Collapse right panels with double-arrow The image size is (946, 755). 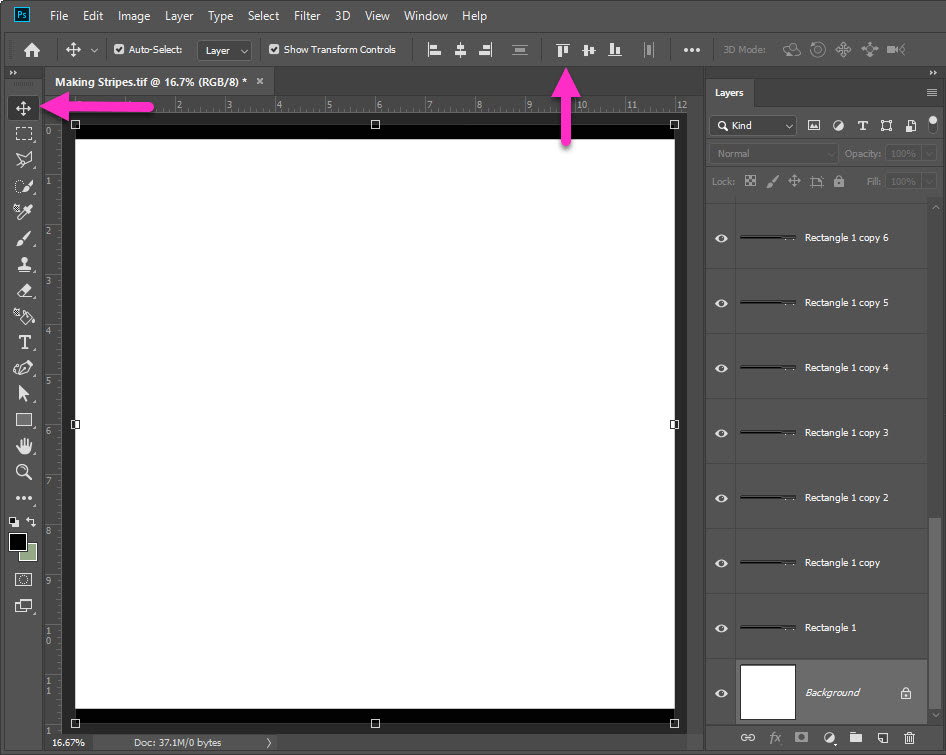[x=933, y=72]
